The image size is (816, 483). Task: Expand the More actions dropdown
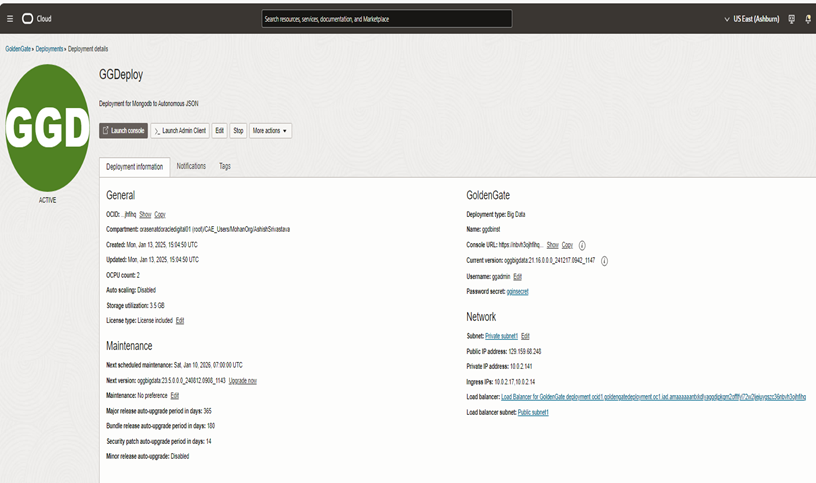point(270,131)
